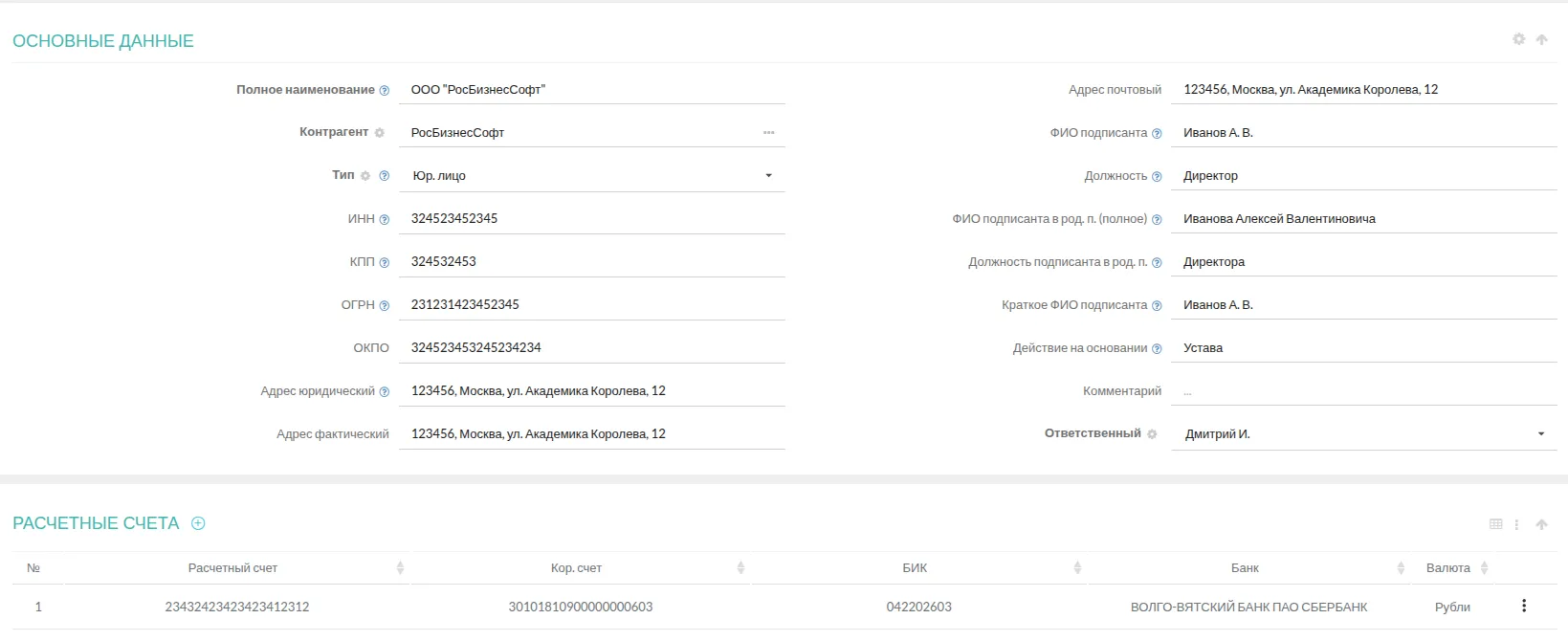
Task: Expand the Тип dropdown showing Юр. лицо
Action: [x=768, y=176]
